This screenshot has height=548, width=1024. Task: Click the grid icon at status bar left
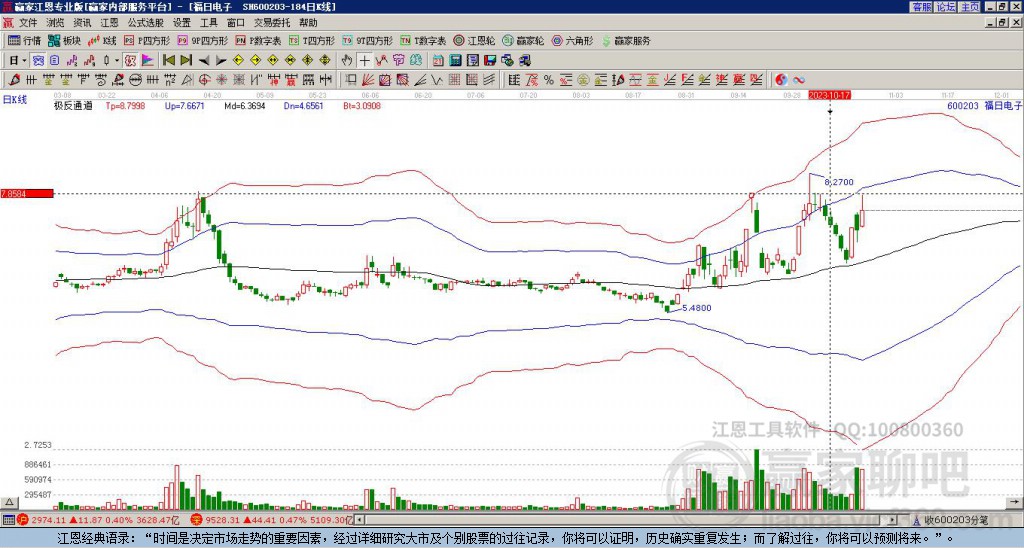click(8, 520)
